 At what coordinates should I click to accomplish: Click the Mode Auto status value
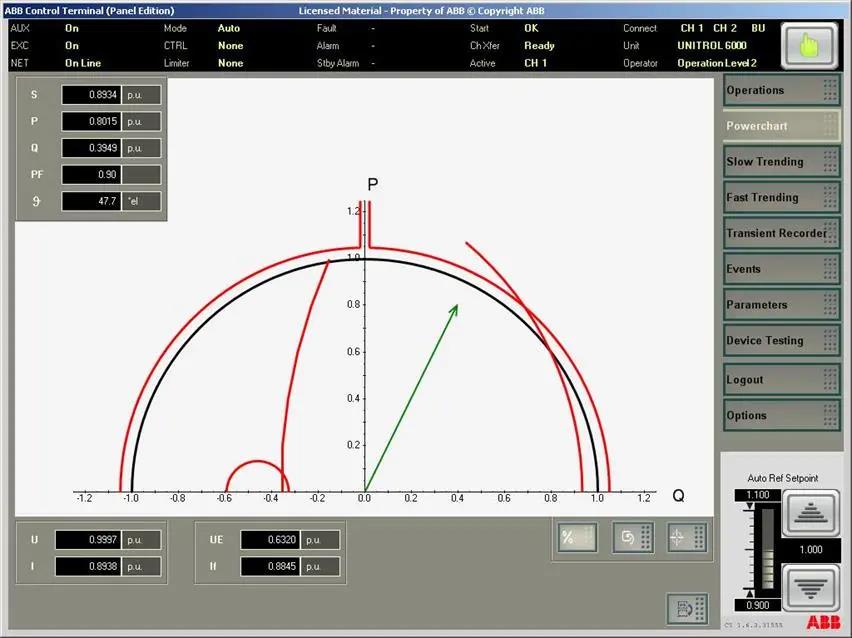tap(229, 28)
